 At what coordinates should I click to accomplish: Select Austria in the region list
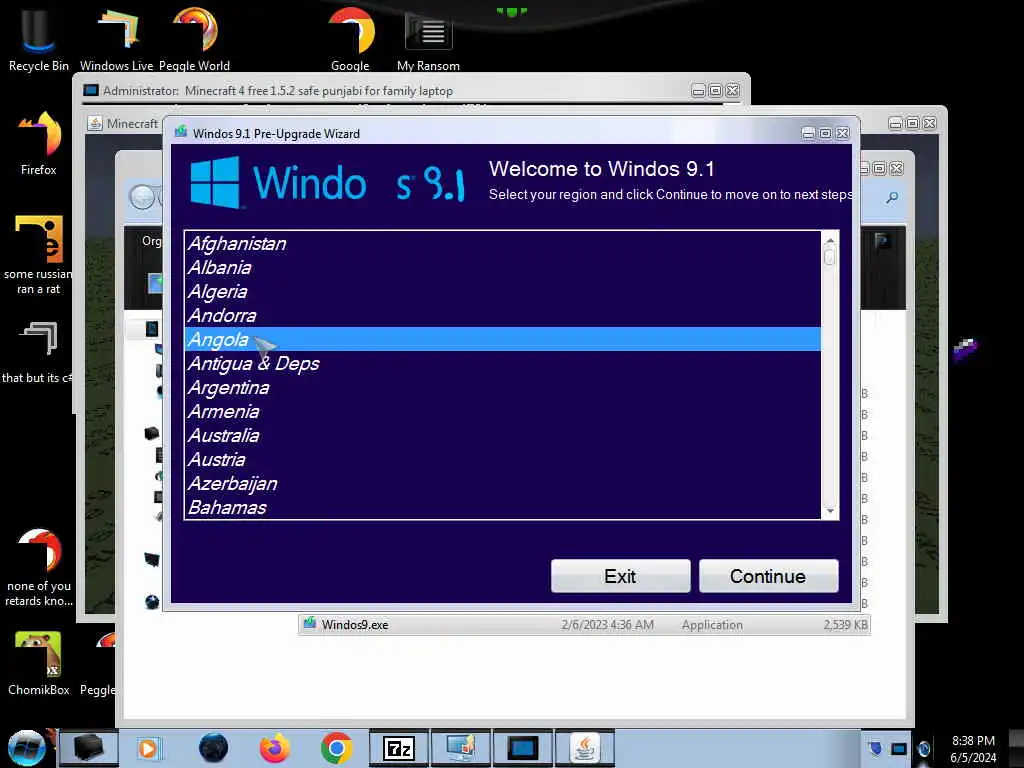pyautogui.click(x=502, y=460)
